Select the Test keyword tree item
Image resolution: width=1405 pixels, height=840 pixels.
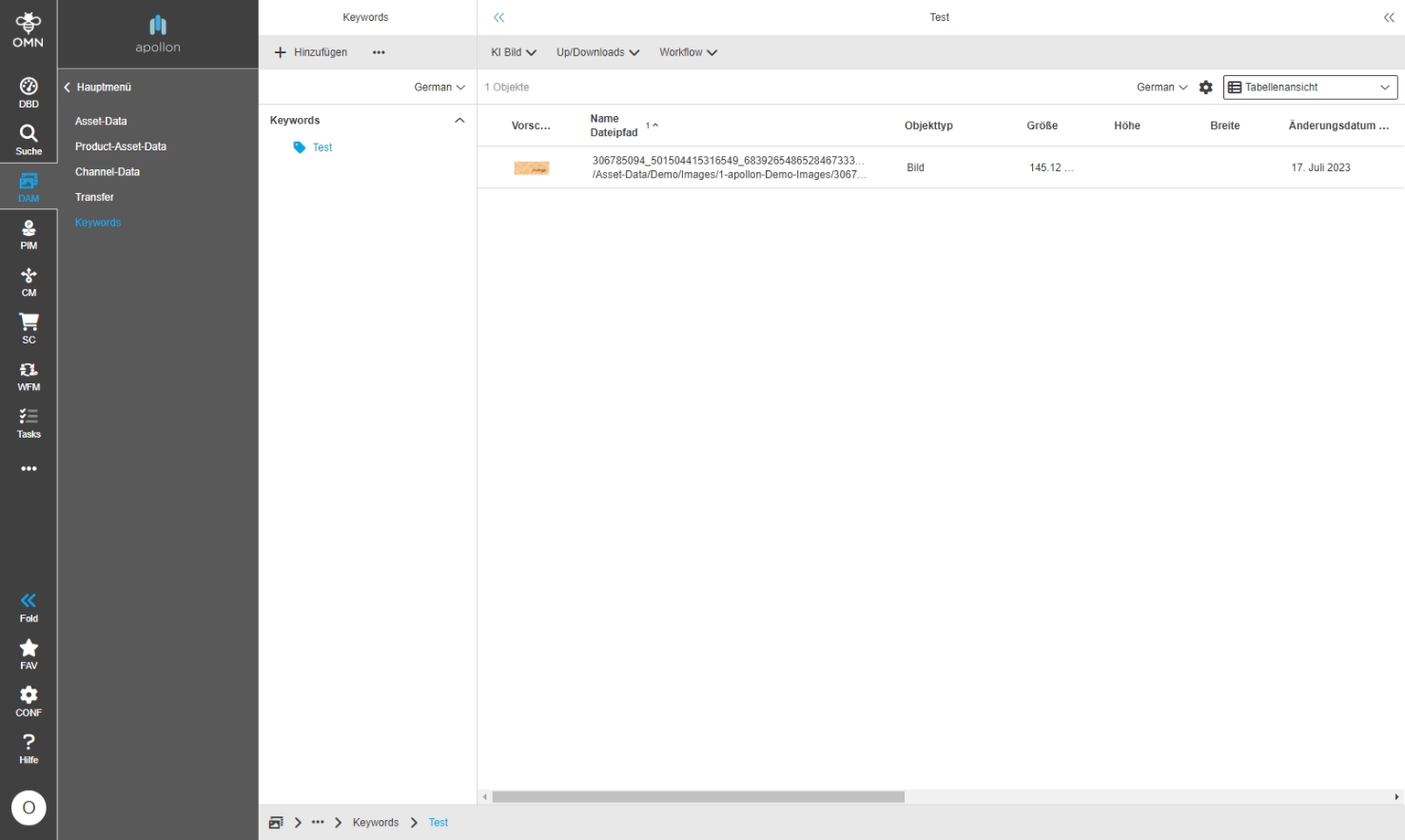[x=322, y=147]
